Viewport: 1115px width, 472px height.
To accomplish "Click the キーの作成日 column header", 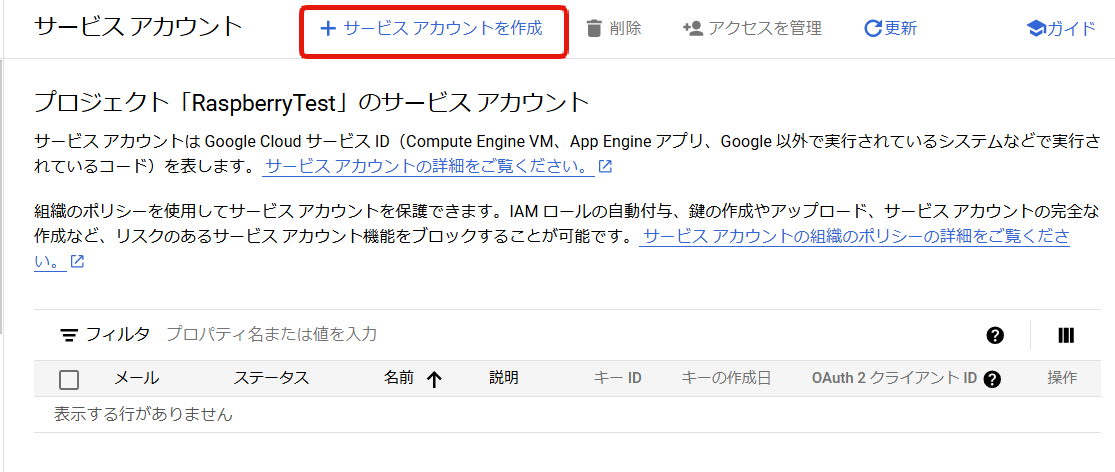I will (x=726, y=378).
